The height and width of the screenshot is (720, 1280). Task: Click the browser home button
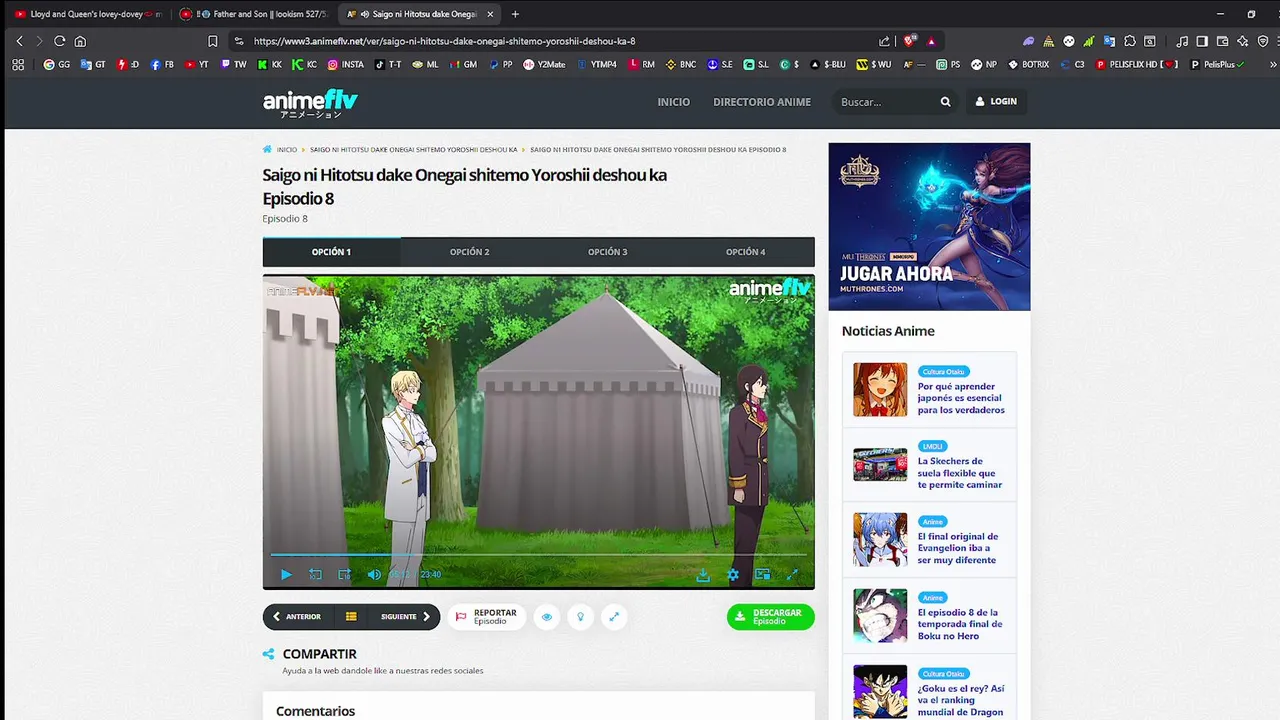coord(80,41)
